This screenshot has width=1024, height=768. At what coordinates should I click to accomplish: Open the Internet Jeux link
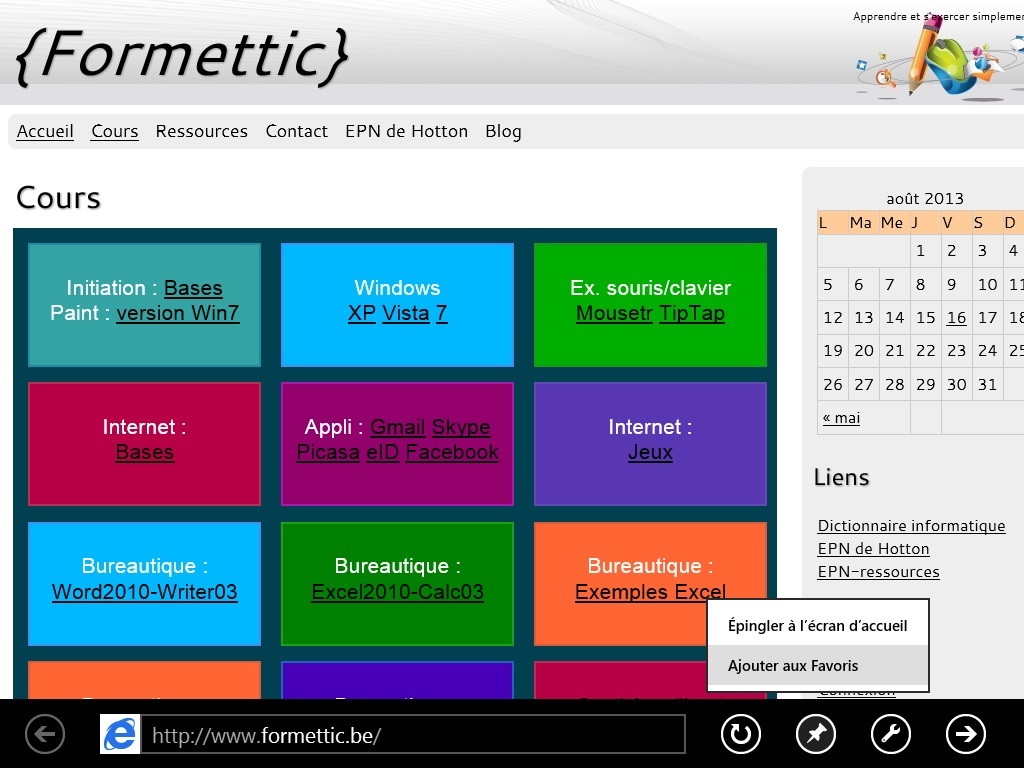click(x=650, y=453)
